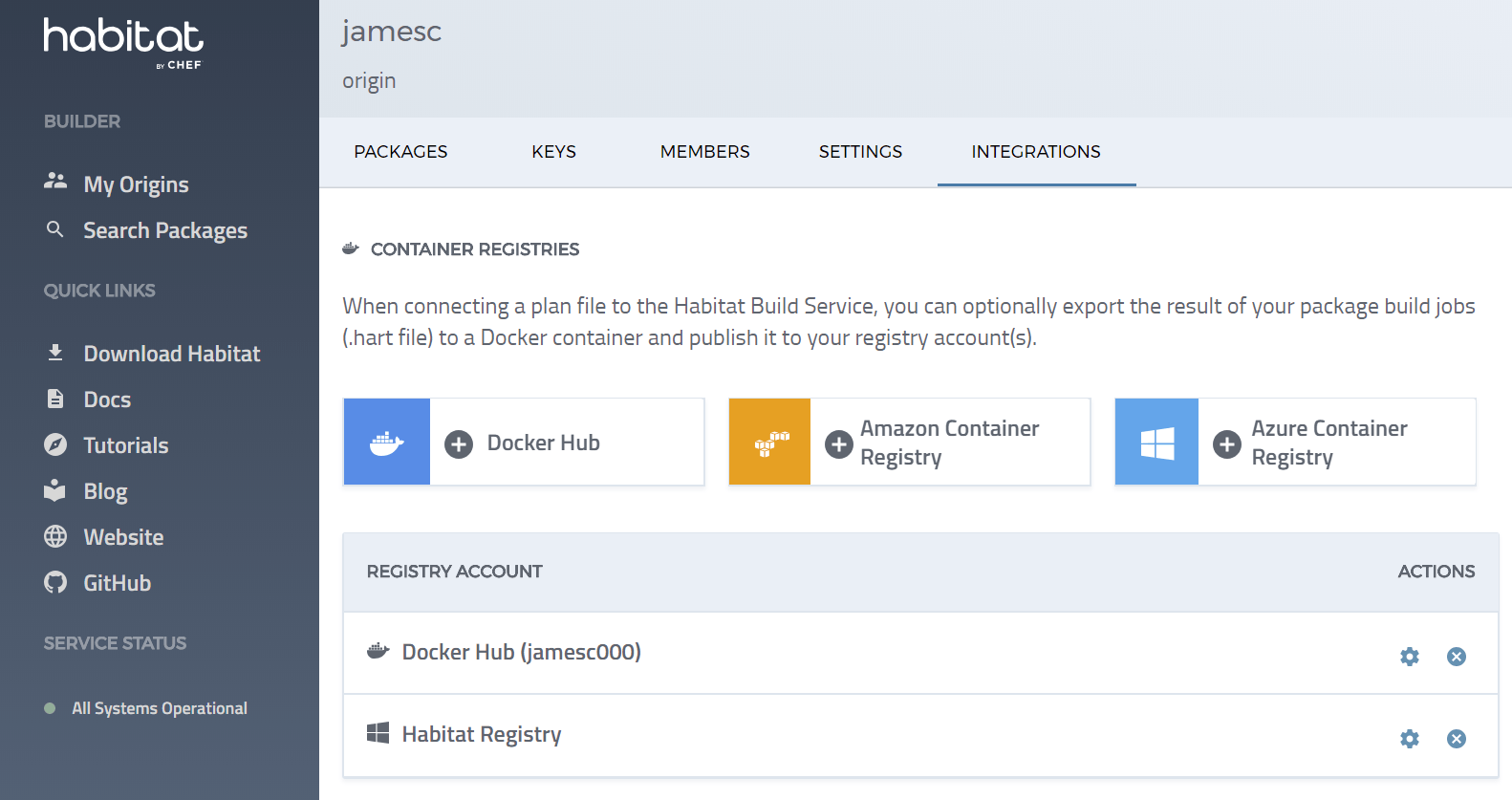Remove the Docker Hub (jamesc000) registry account

1456,657
